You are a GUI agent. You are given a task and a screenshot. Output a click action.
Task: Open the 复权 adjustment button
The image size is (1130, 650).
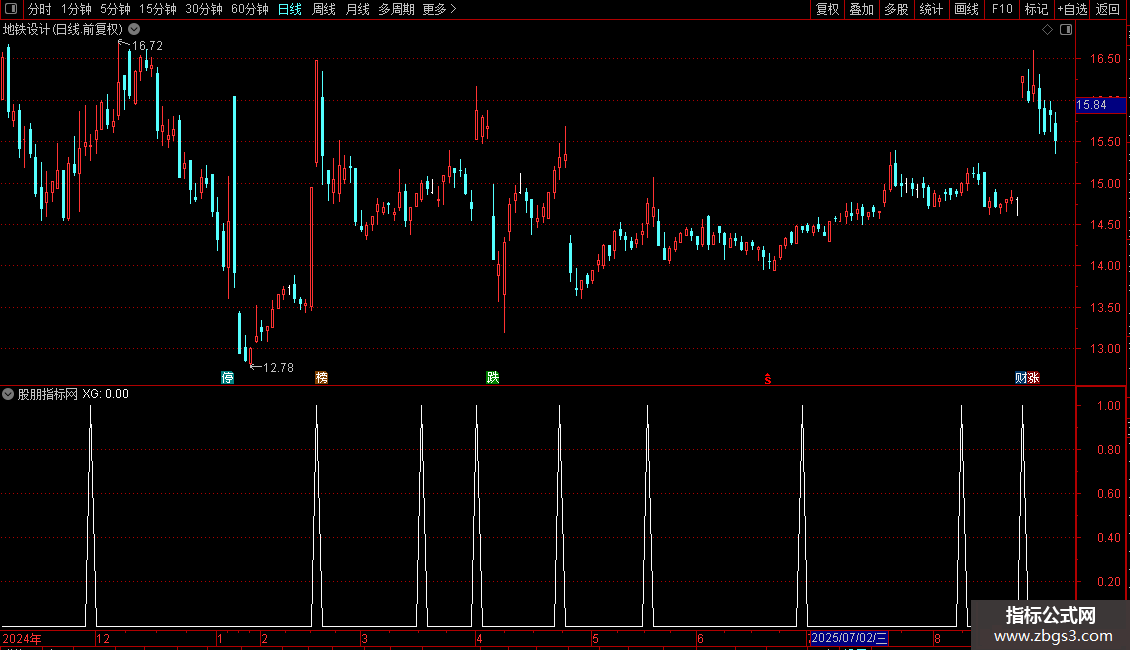[827, 9]
